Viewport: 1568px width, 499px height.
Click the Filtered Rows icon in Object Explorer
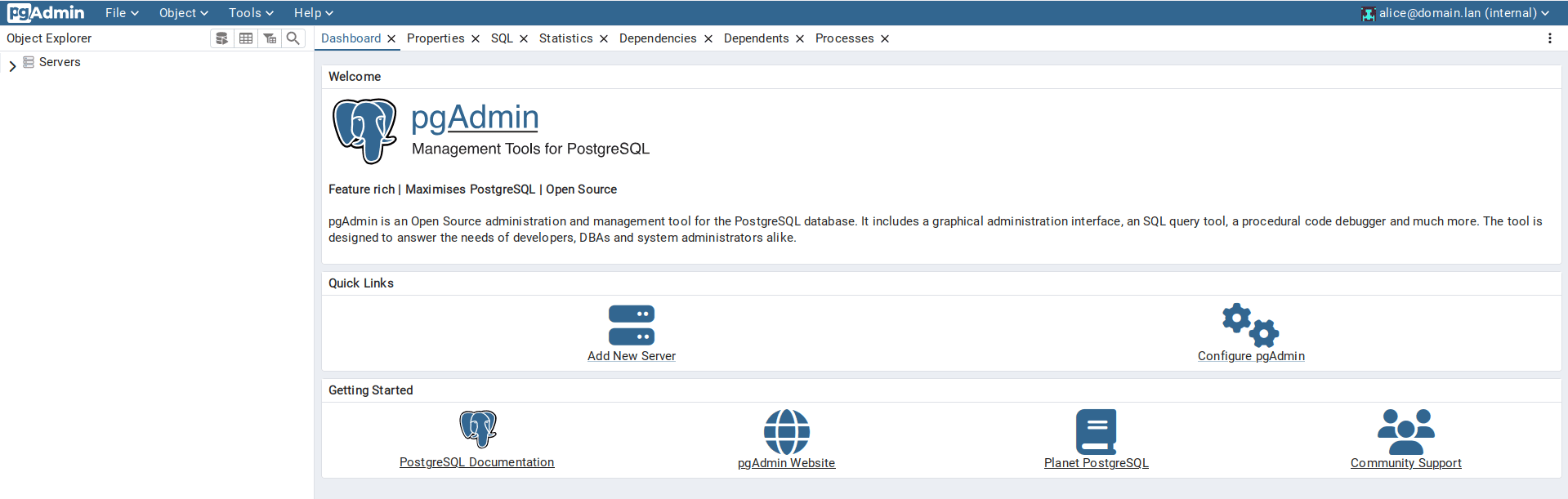270,38
